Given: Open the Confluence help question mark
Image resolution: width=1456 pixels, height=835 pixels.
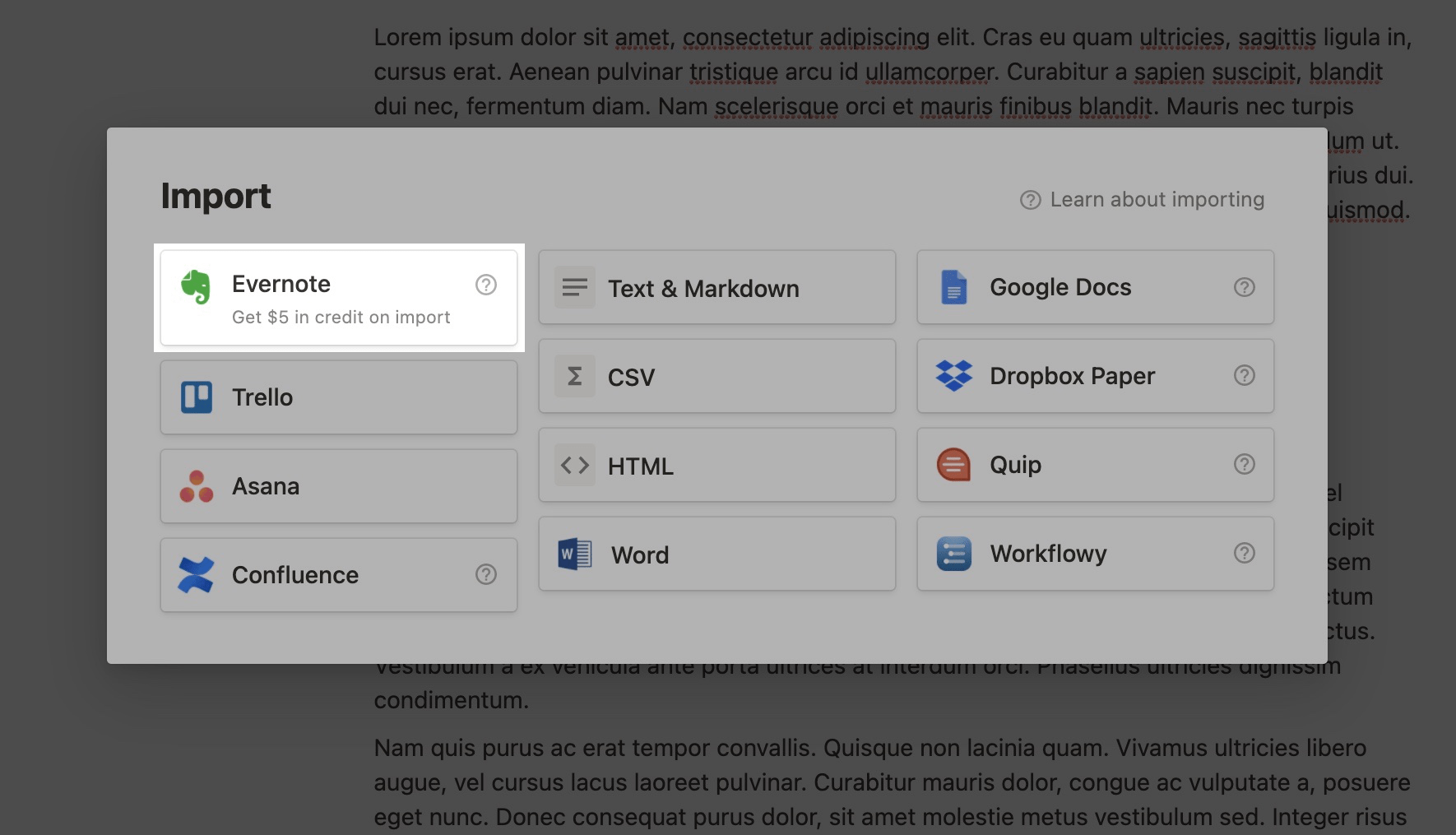Looking at the screenshot, I should [x=486, y=574].
